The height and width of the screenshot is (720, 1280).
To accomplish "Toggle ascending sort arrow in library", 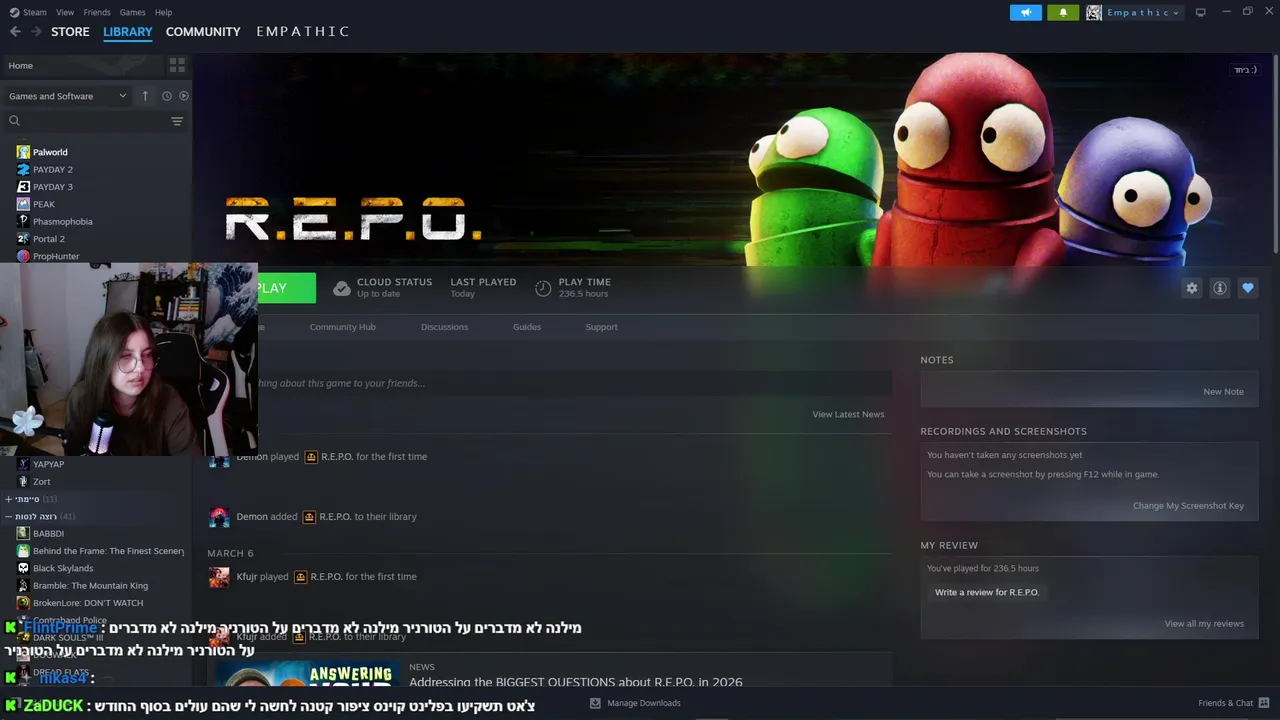I will tap(145, 96).
